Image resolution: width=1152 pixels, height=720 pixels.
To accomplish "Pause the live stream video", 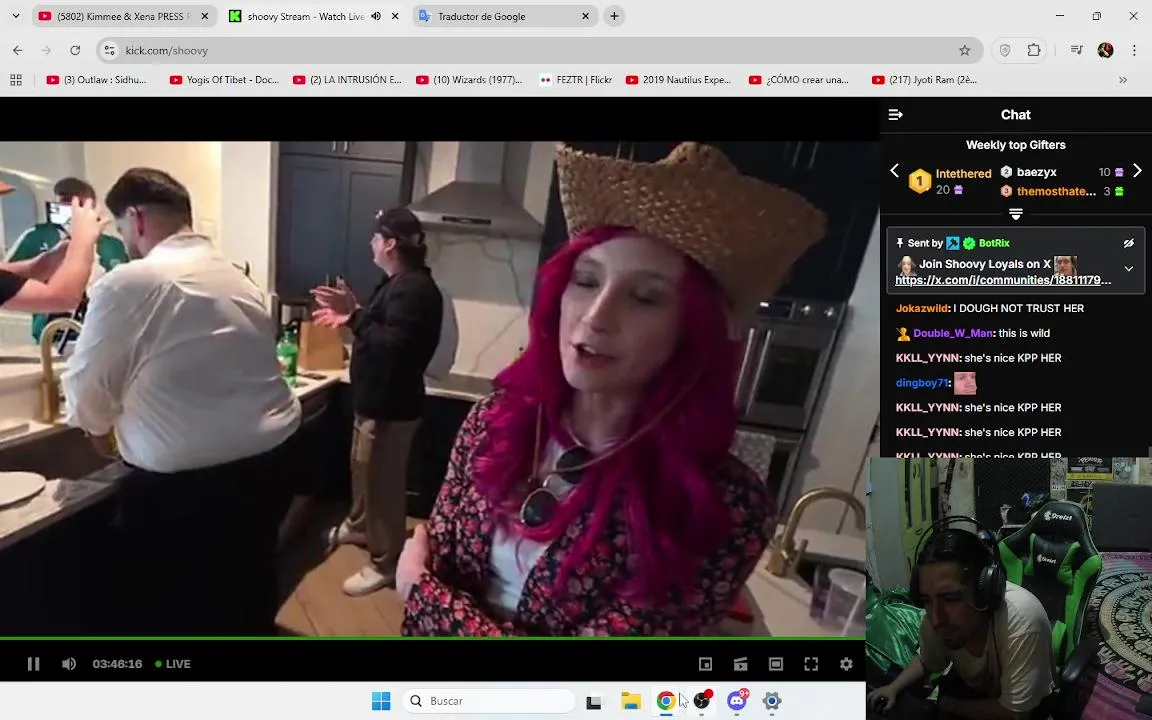I will [33, 663].
